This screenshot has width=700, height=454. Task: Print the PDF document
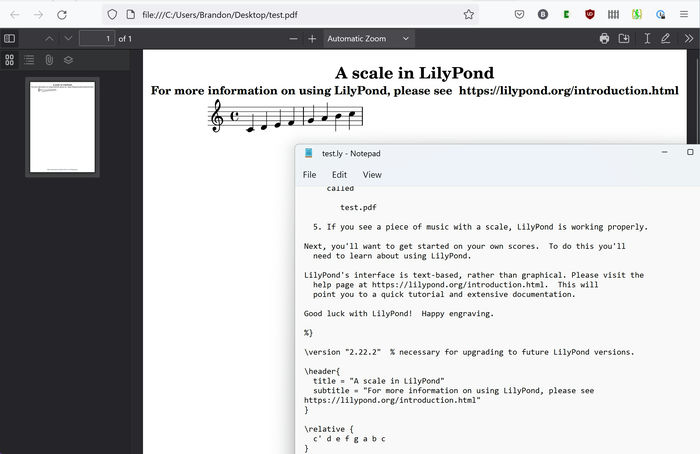pos(604,38)
